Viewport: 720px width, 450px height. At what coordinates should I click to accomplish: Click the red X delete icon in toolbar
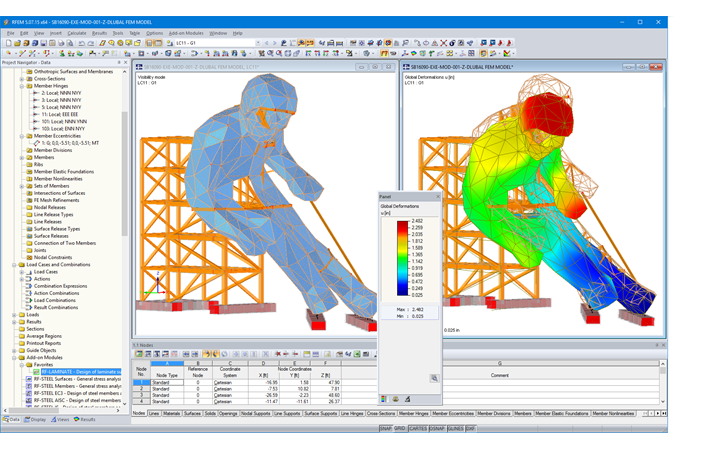pos(444,43)
